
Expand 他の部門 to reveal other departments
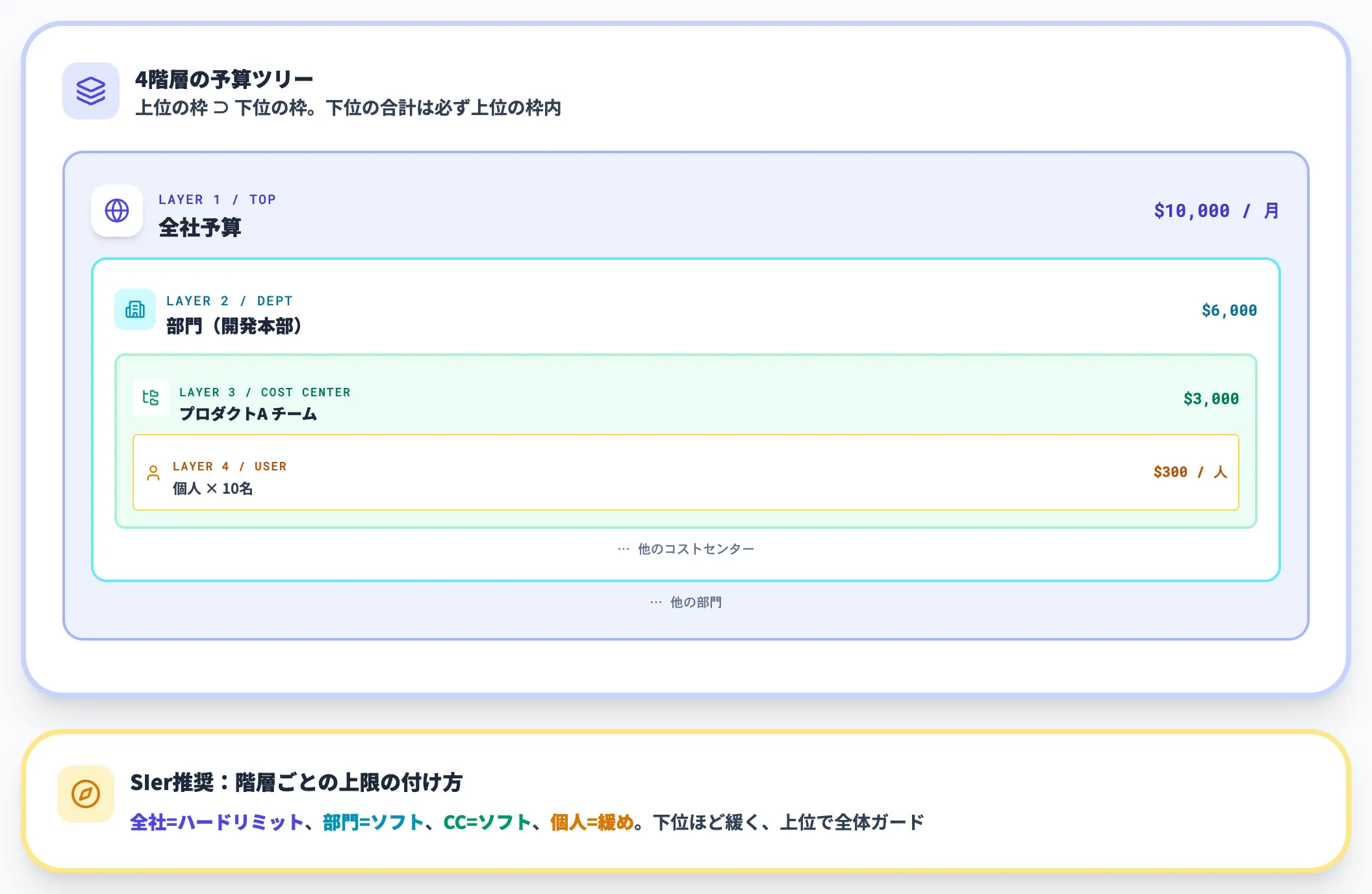click(685, 602)
